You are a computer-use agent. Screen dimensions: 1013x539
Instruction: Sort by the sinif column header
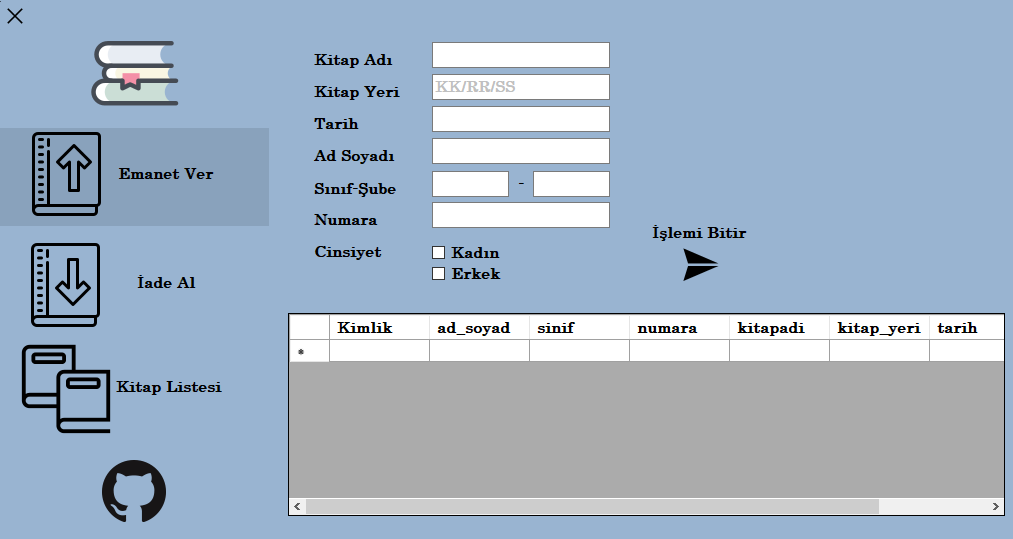pyautogui.click(x=580, y=328)
